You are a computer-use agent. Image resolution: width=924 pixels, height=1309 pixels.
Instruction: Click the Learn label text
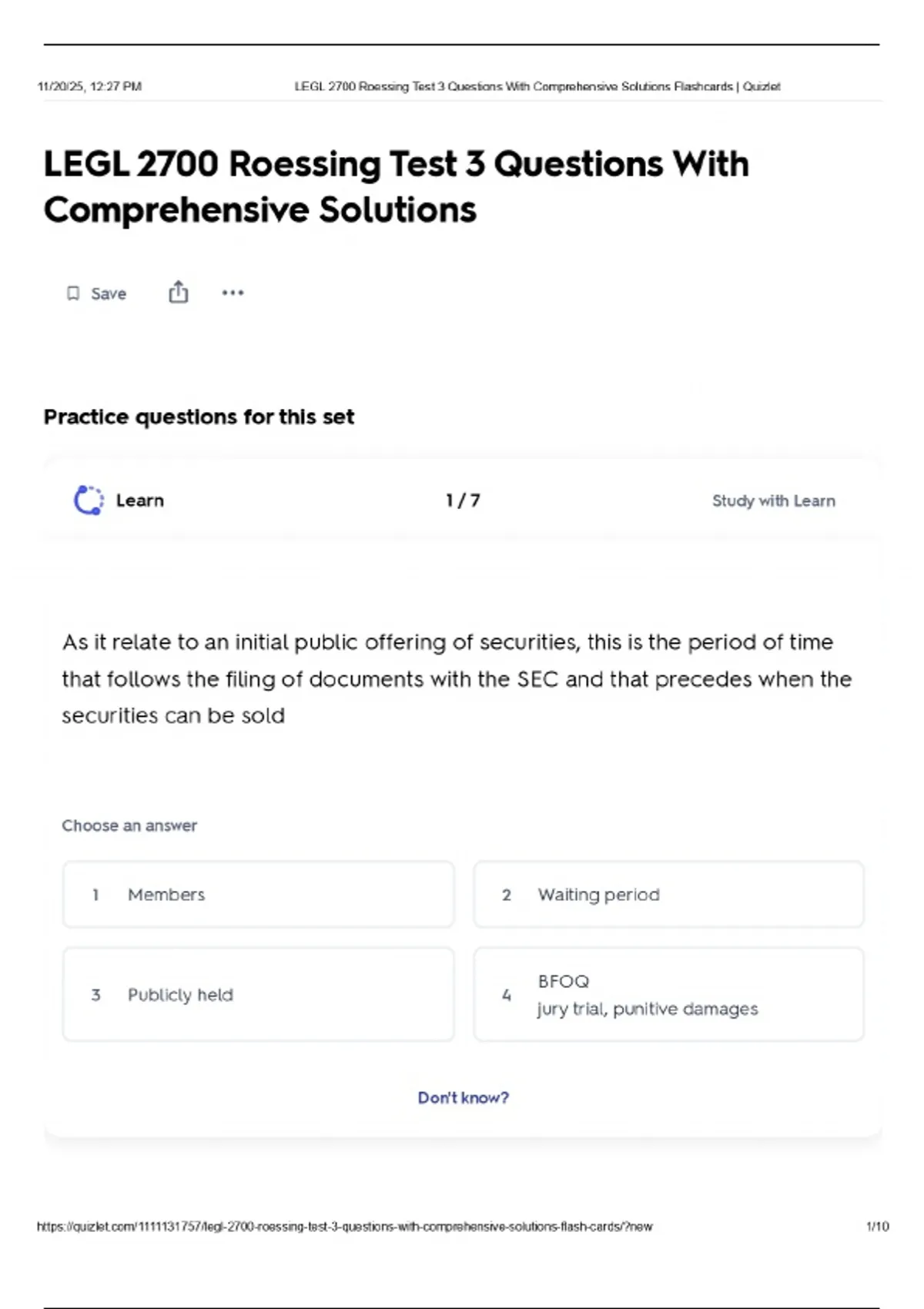(x=140, y=500)
